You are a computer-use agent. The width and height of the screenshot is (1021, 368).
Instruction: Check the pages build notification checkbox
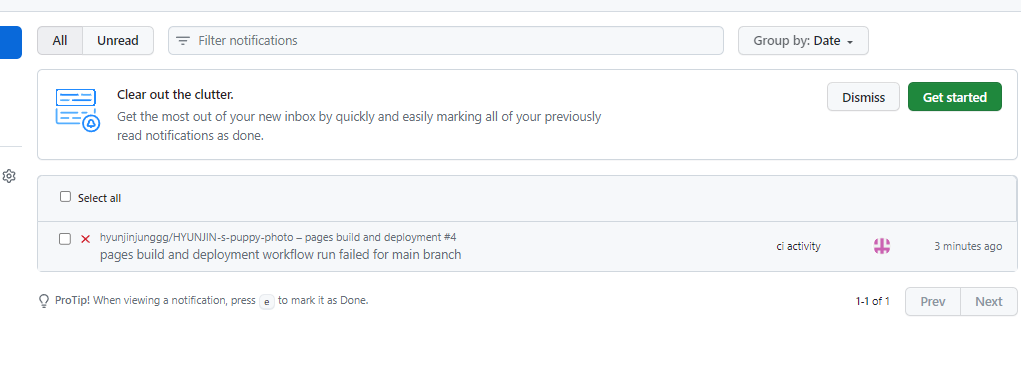pyautogui.click(x=65, y=239)
